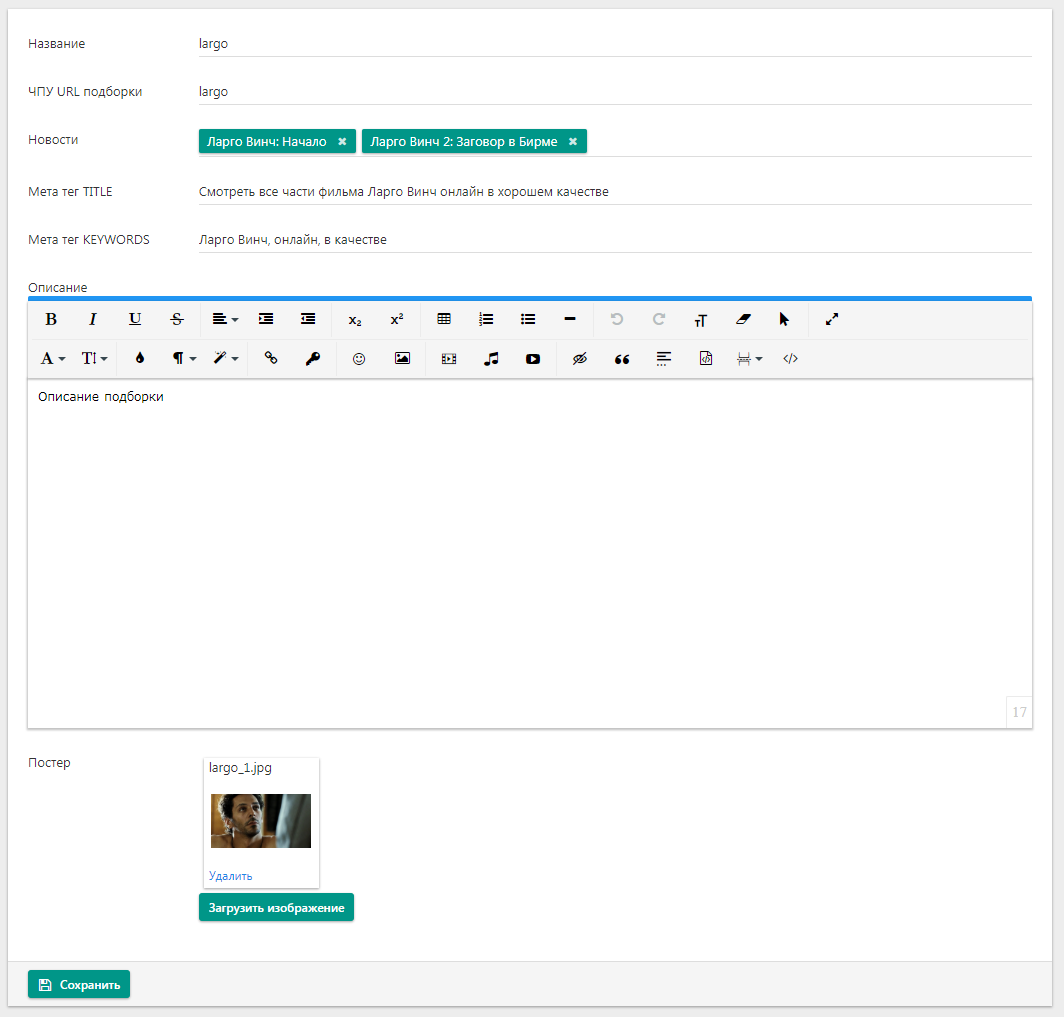Toggle the ordered list formatting
The width and height of the screenshot is (1064, 1017).
pos(486,319)
